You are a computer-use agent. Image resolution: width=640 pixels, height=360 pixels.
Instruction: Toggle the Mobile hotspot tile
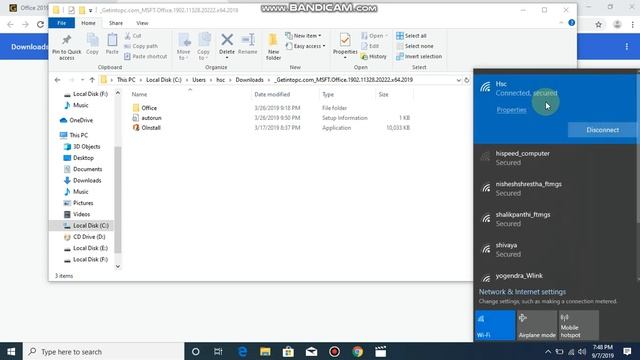pos(578,325)
